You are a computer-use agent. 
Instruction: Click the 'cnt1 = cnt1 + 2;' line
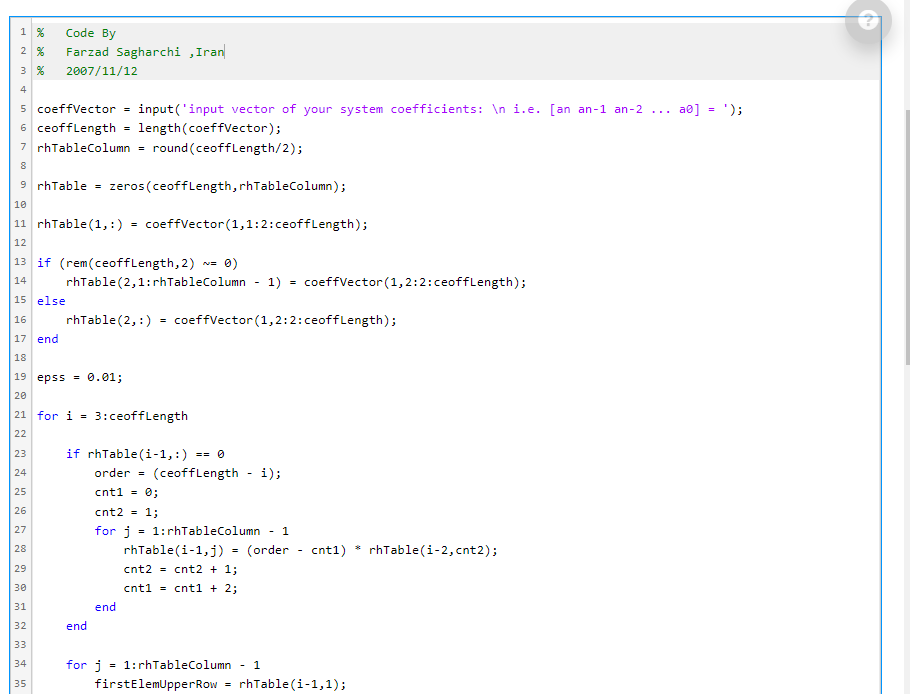click(x=180, y=588)
